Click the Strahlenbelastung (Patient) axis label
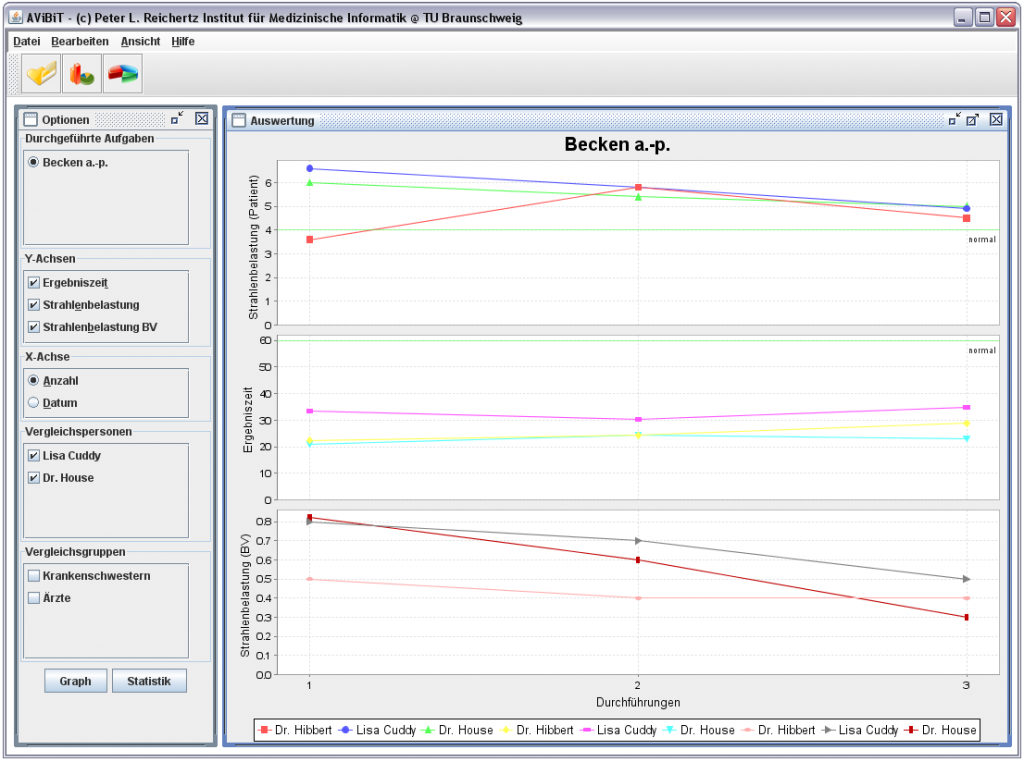1024x762 pixels. 253,247
